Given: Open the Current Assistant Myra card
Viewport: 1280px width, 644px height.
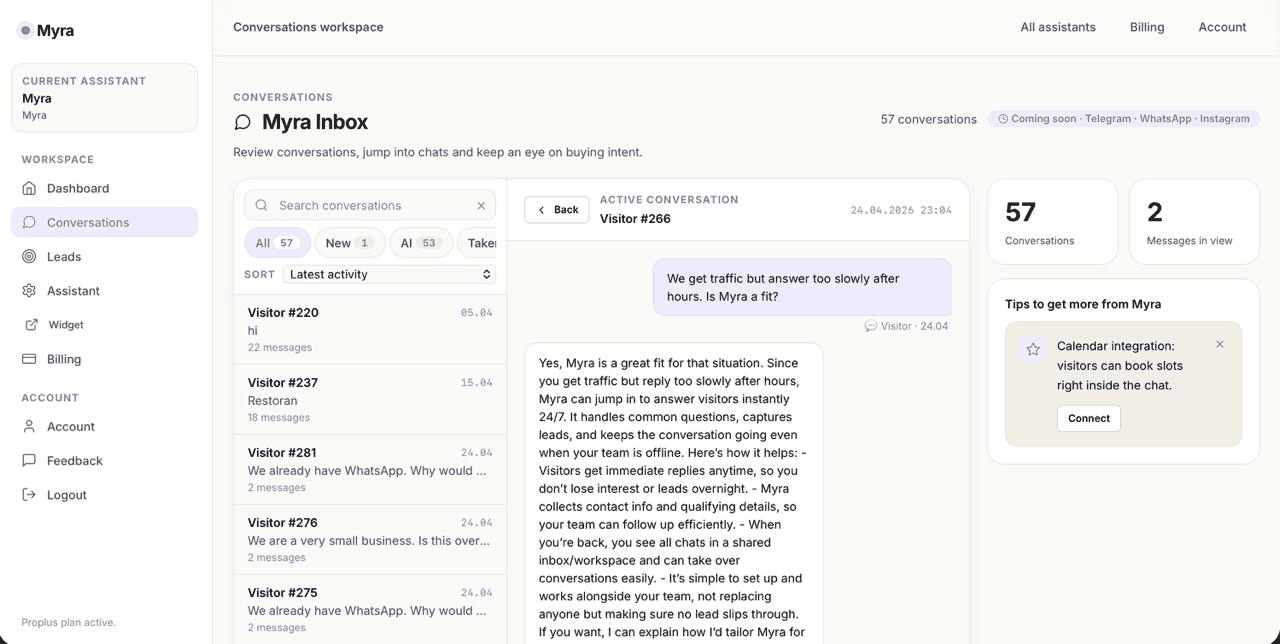Looking at the screenshot, I should [x=105, y=98].
